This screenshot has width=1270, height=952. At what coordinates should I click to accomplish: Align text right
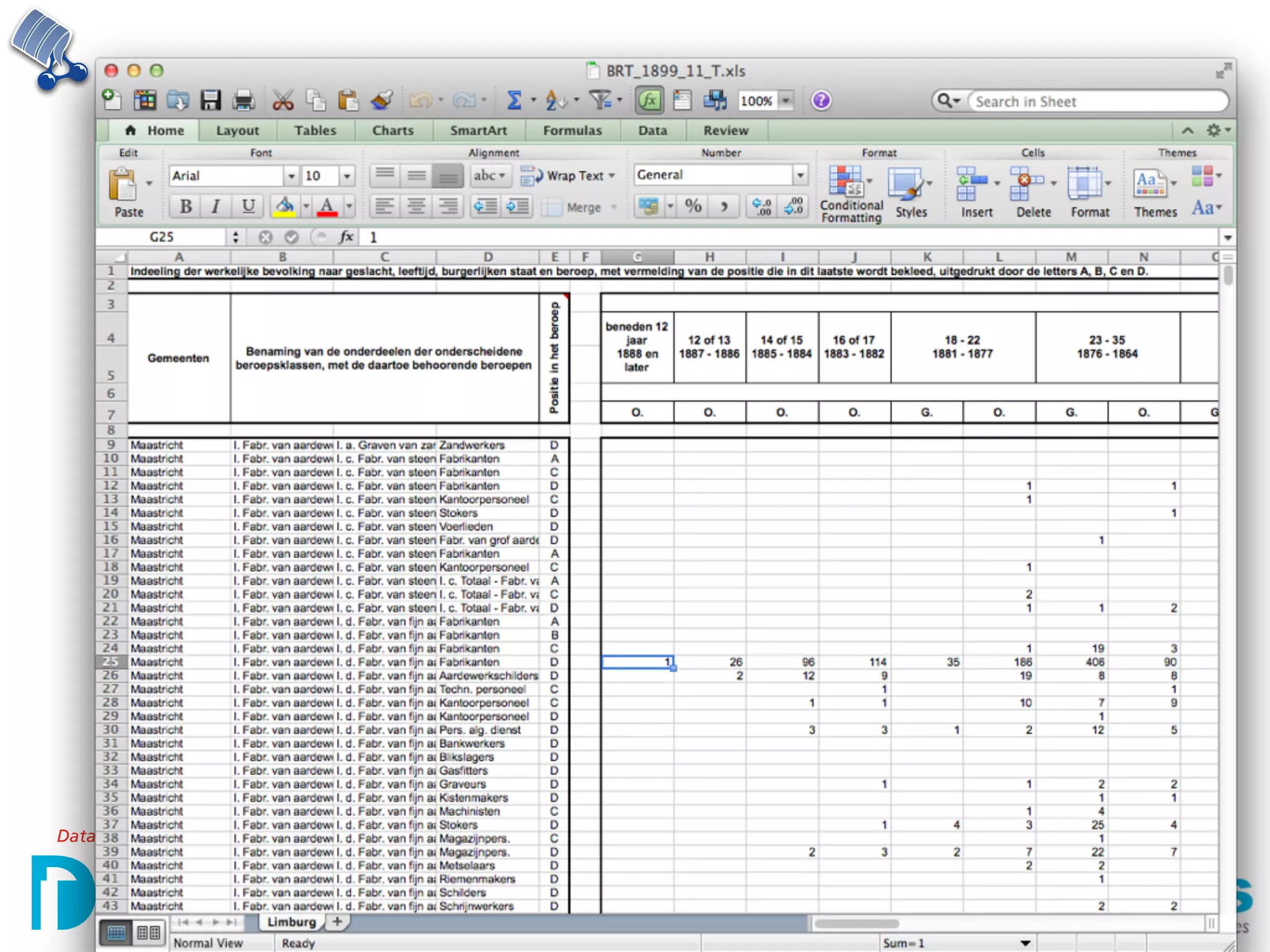point(448,206)
